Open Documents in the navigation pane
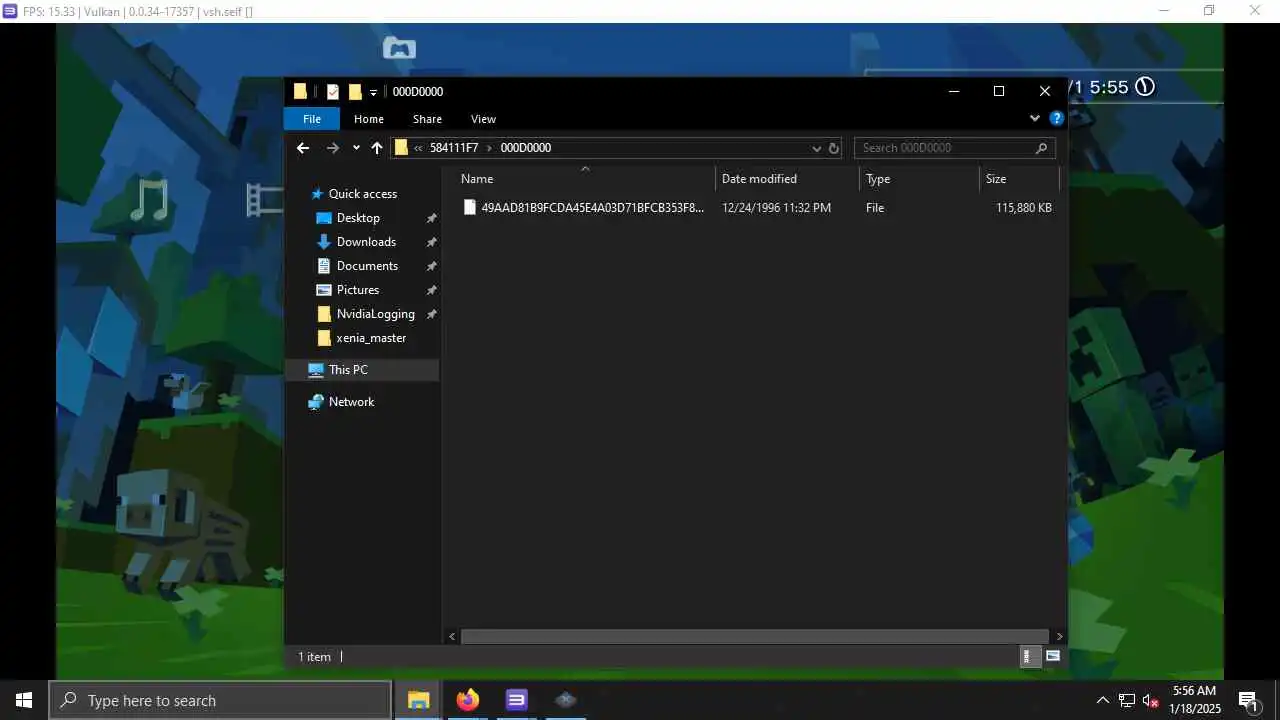 [367, 266]
